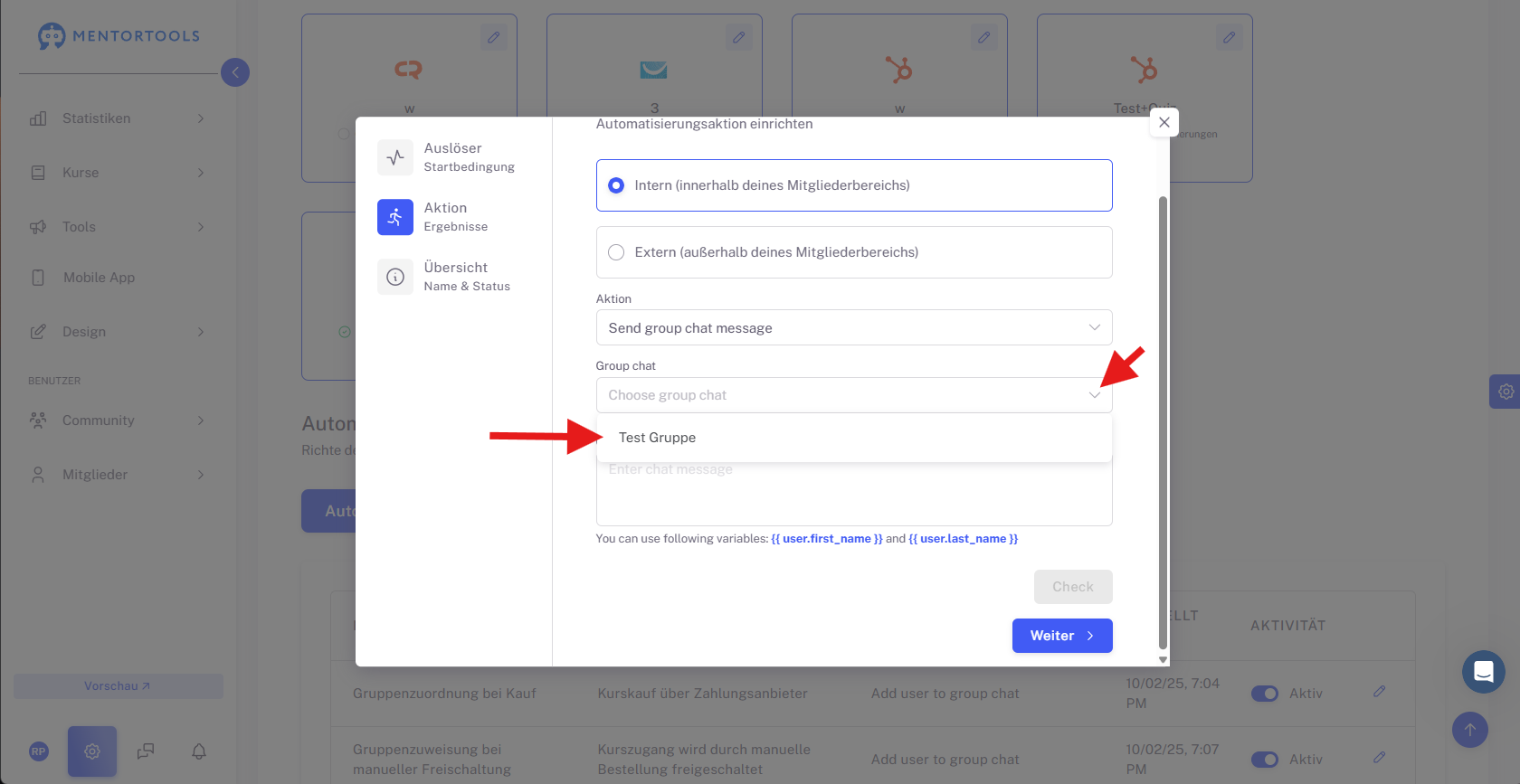Expand the Kurse submenu chevron
This screenshot has height=784, width=1520.
(201, 173)
